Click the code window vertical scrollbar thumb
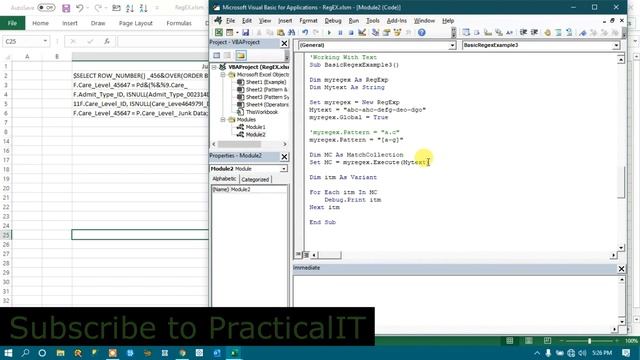Screen dimensions: 640x360 621,182
